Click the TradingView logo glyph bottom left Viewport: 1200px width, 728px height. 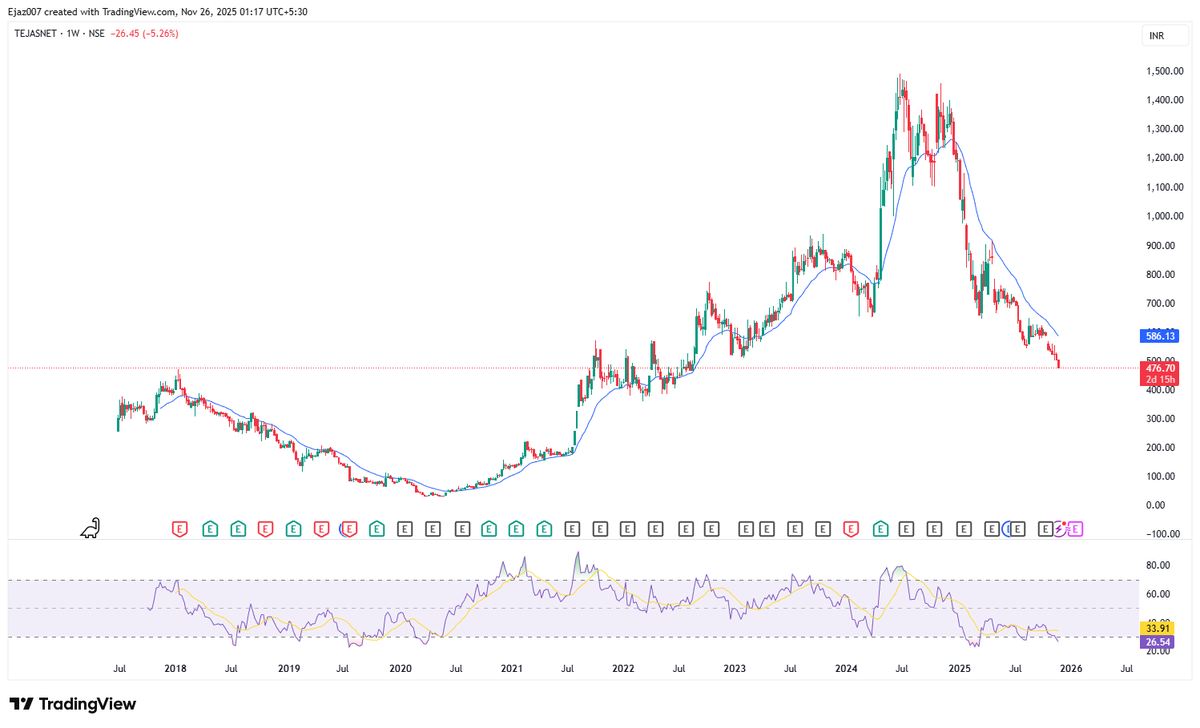click(x=22, y=704)
